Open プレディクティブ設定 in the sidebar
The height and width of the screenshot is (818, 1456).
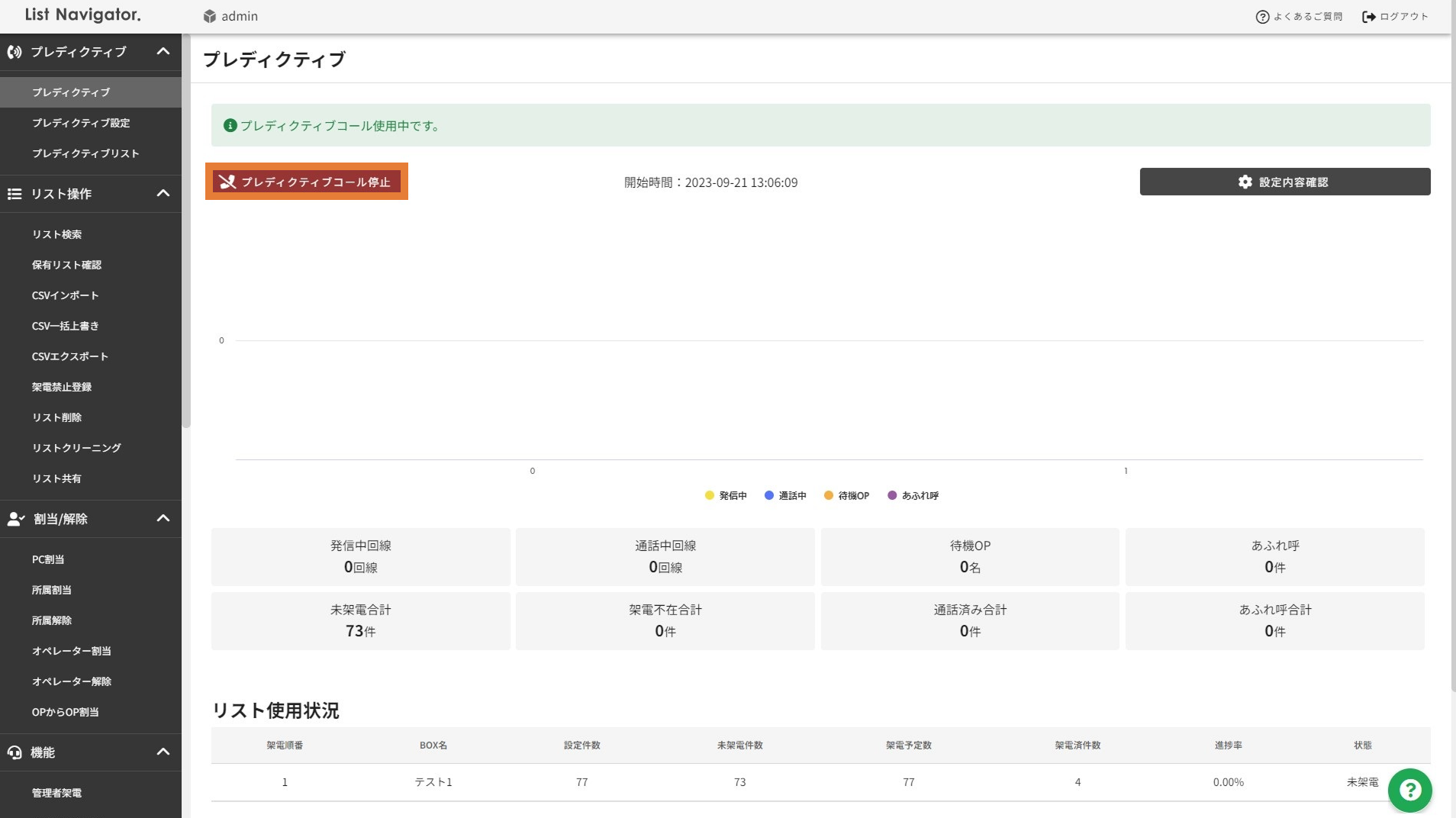[81, 123]
